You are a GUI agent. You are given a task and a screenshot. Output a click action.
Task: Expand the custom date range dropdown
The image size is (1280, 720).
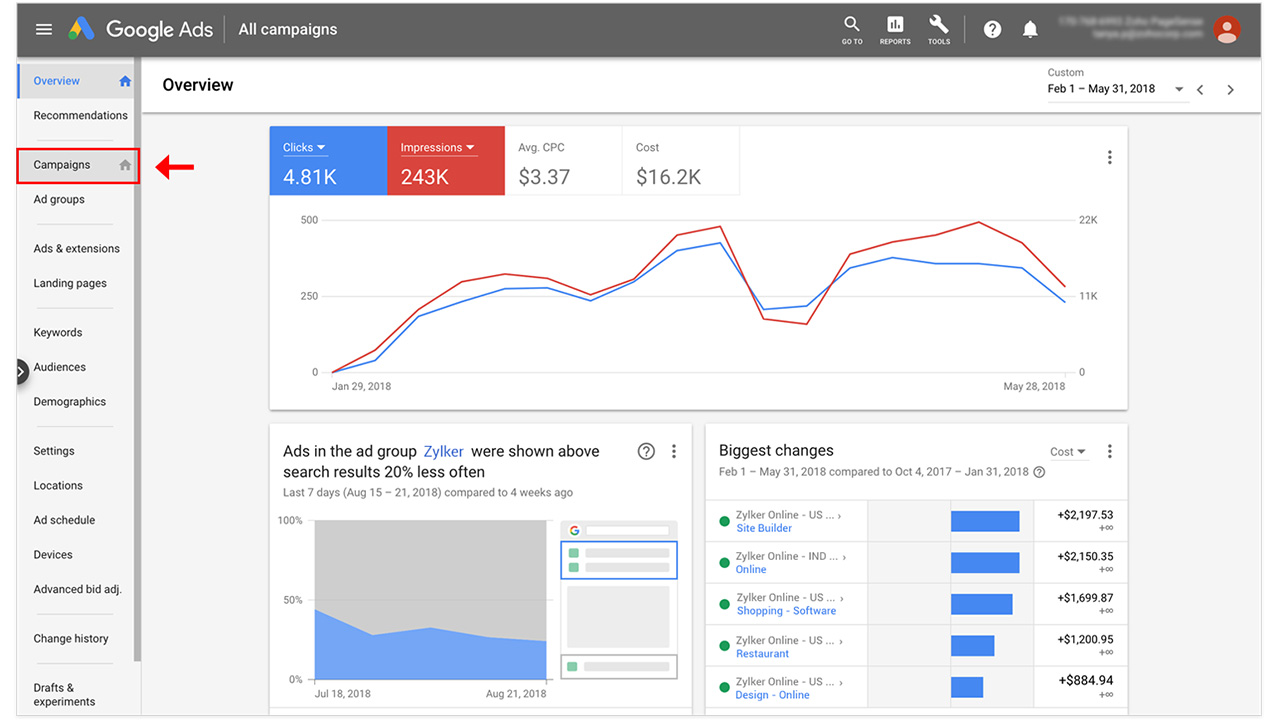point(1179,90)
